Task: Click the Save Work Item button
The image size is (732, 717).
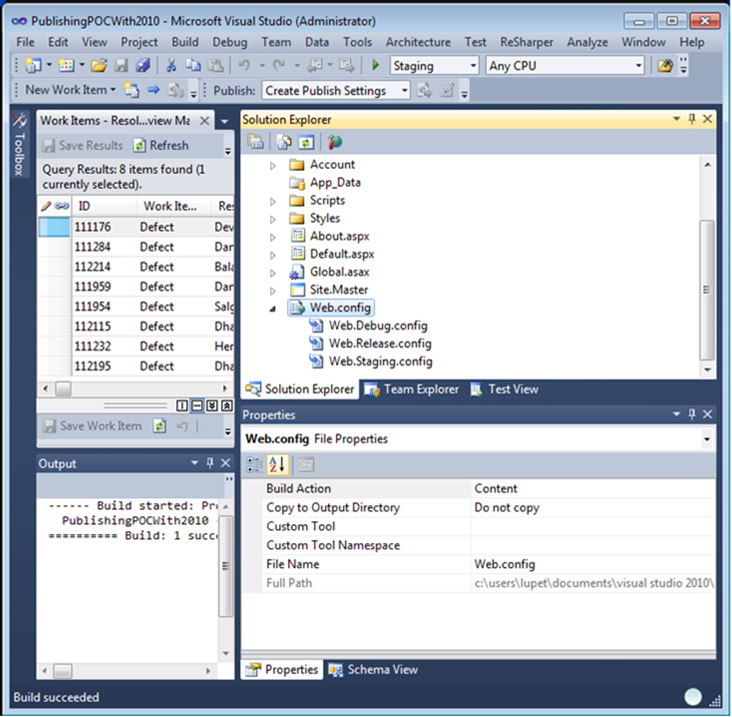Action: tap(92, 426)
